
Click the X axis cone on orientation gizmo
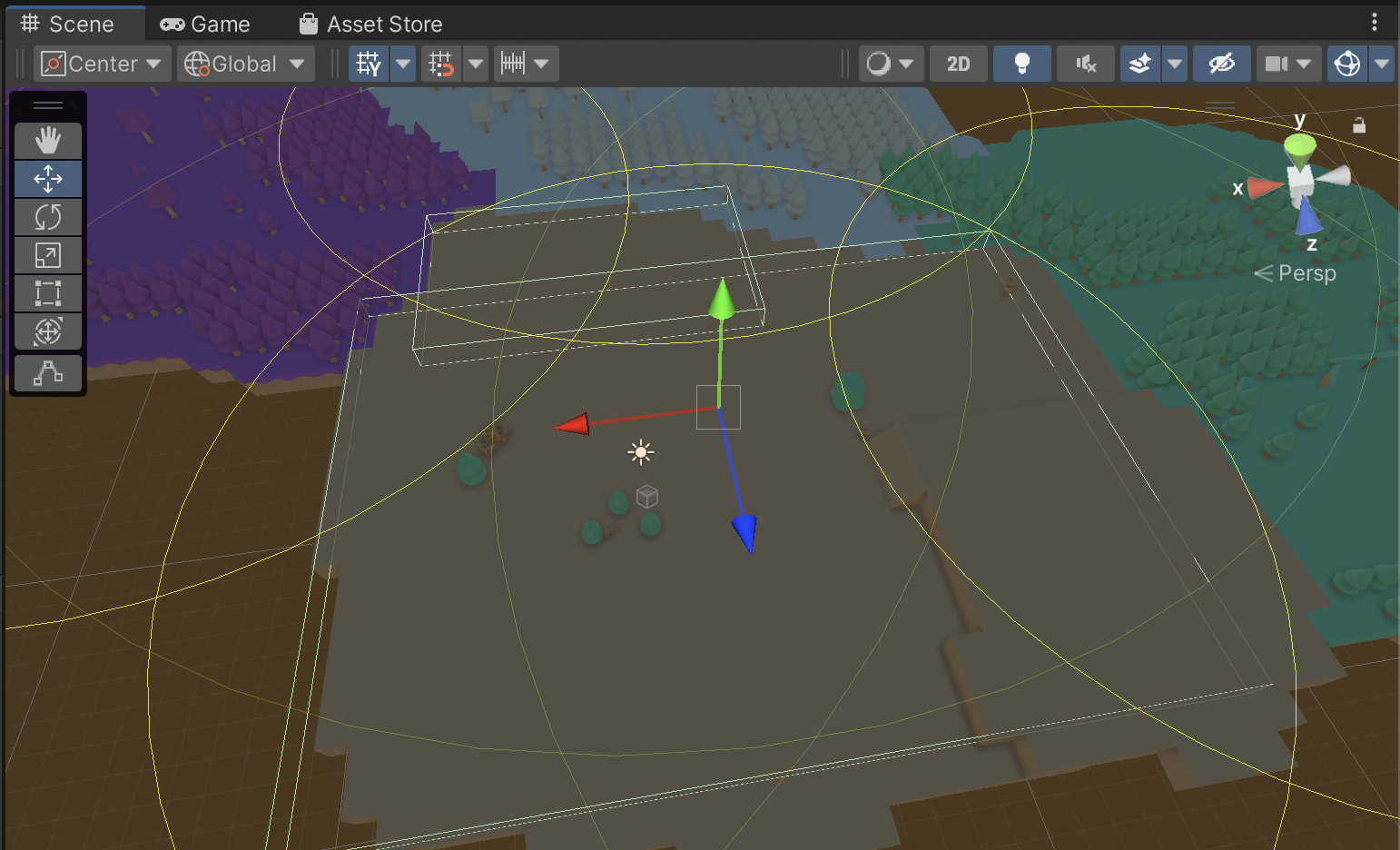[1266, 188]
